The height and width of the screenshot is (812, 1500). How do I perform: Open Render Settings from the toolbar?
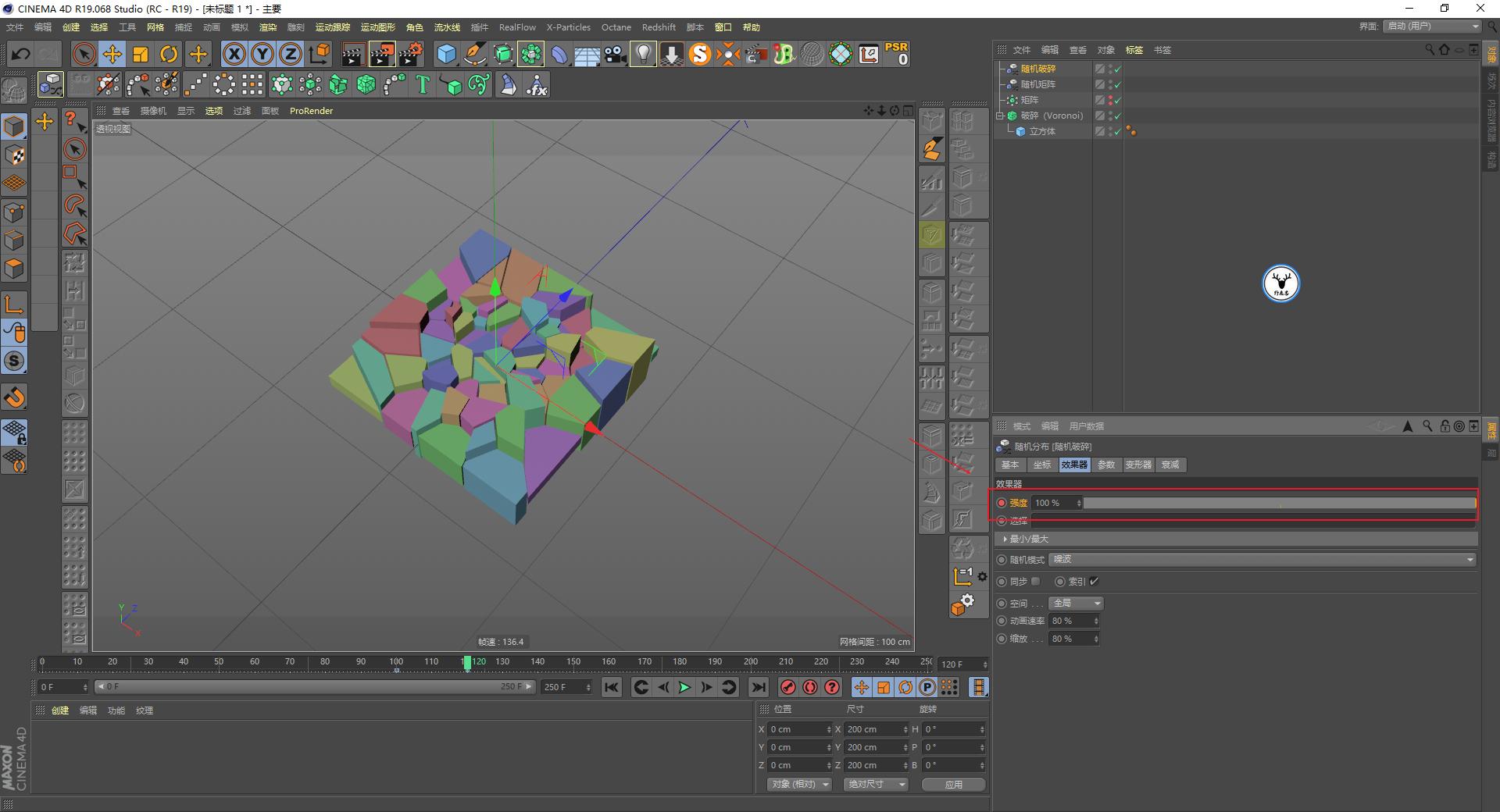[x=412, y=54]
